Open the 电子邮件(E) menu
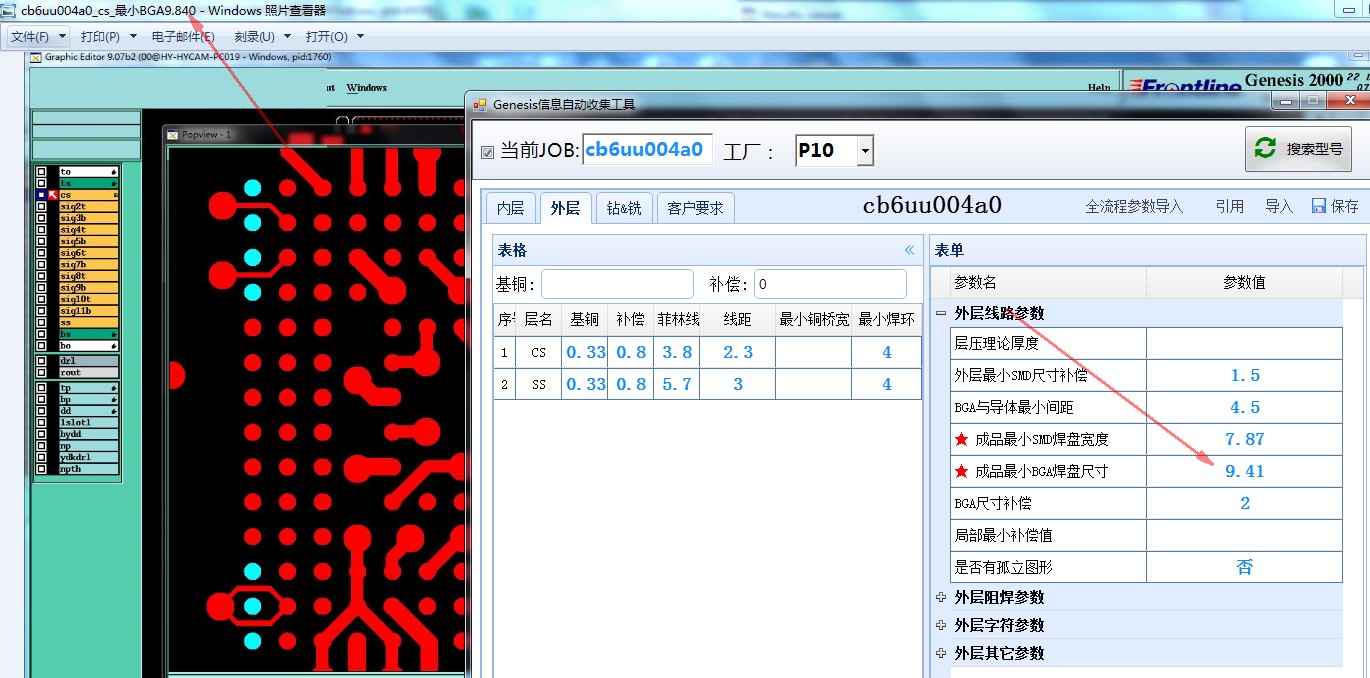1370x678 pixels. coord(183,36)
